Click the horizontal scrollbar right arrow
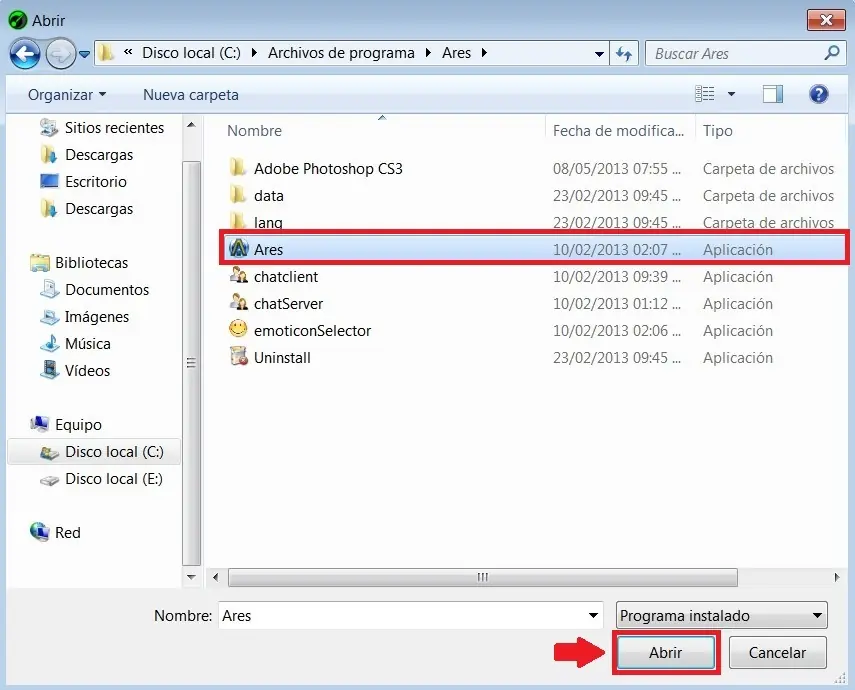 tap(837, 577)
